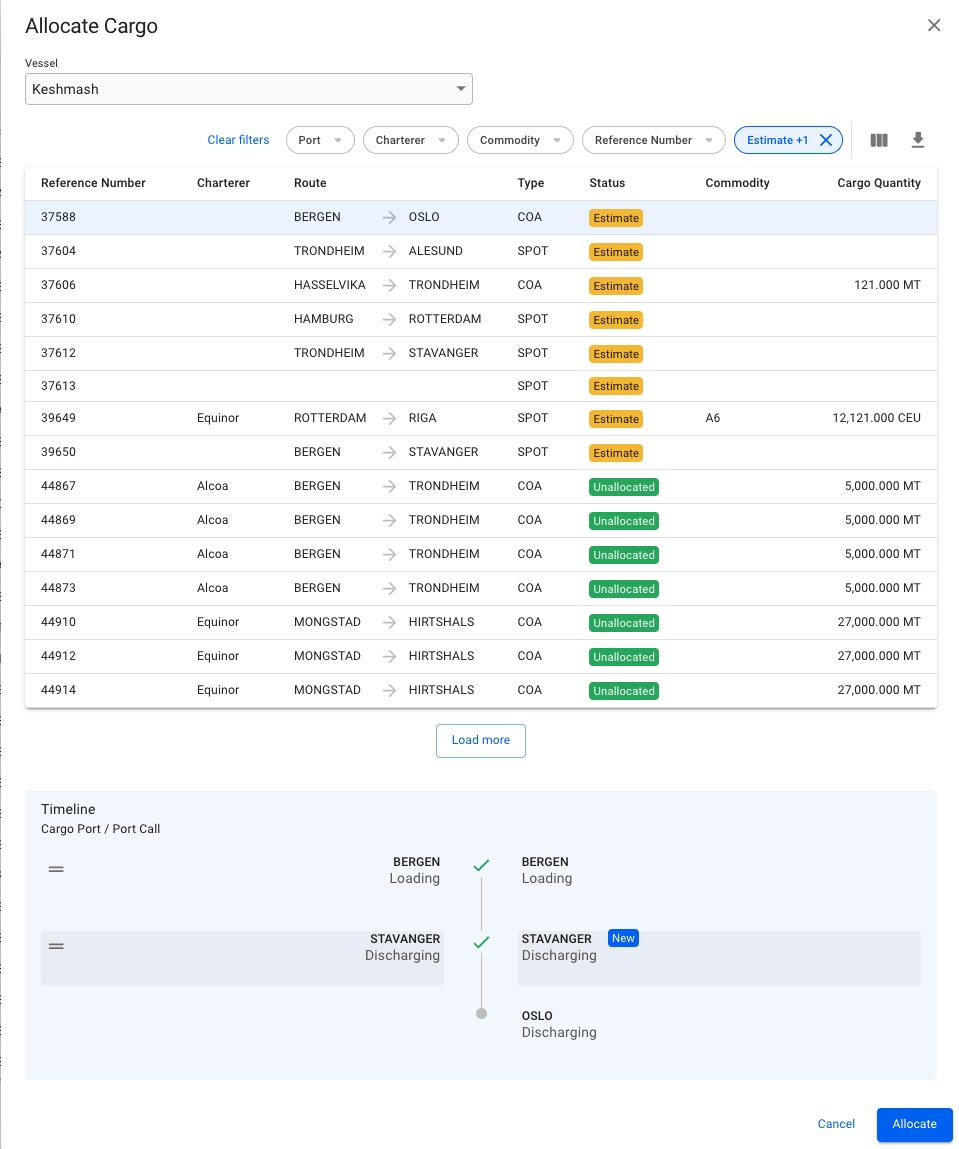
Task: Click the green checkmark beside Stavanger Discharging
Action: (x=481, y=943)
